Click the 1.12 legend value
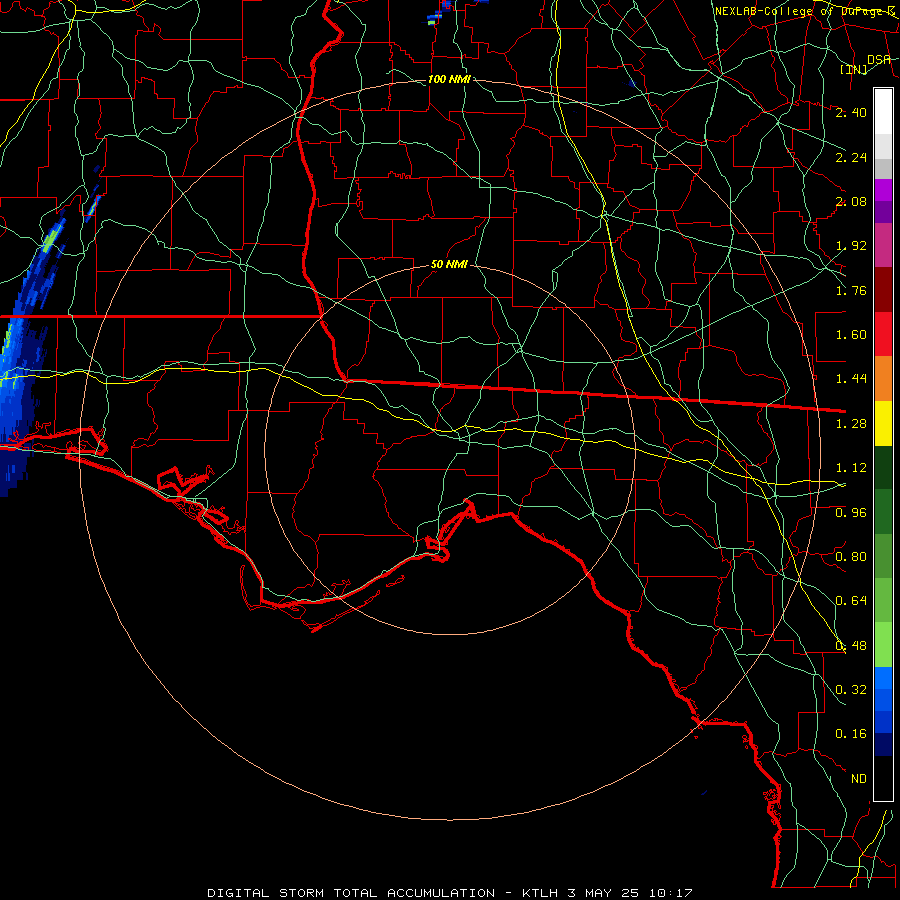Image resolution: width=900 pixels, height=900 pixels. pyautogui.click(x=851, y=468)
